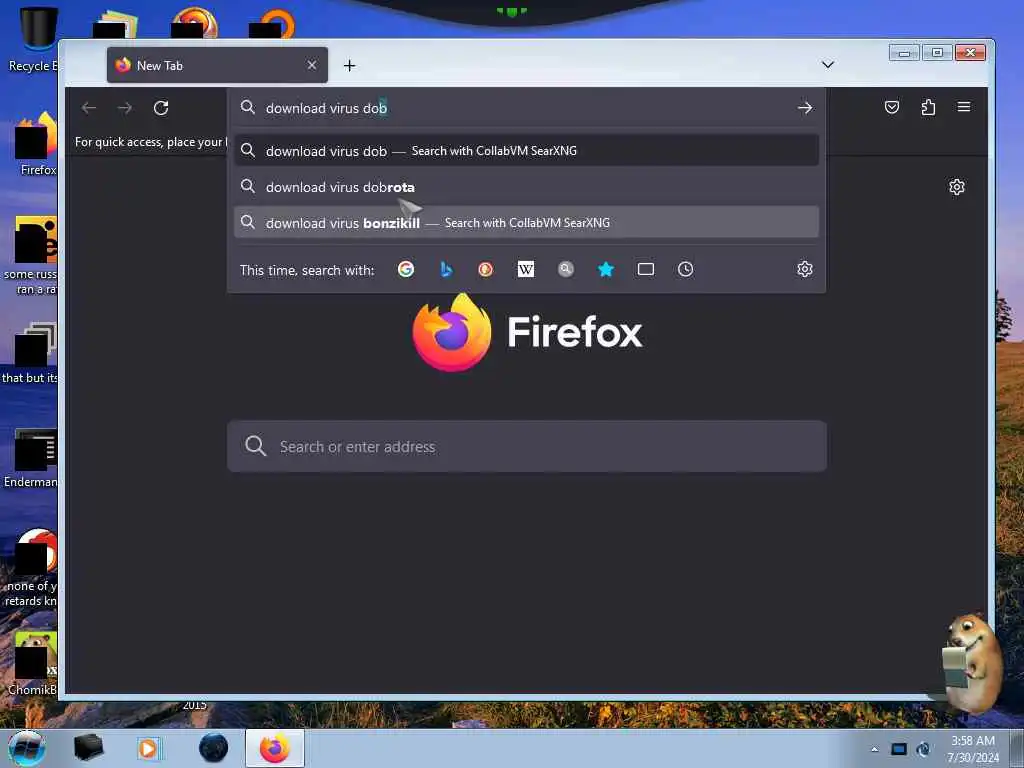Open the network tray icon

coord(899,749)
